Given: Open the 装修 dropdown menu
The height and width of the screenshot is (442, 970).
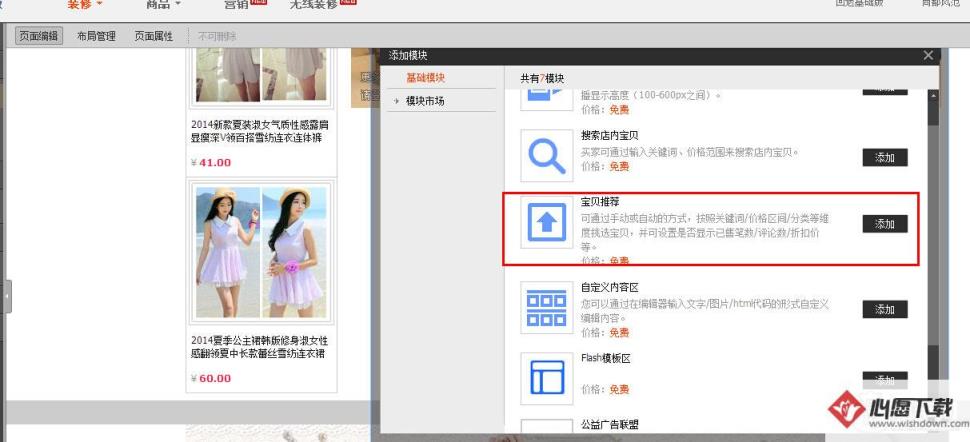Looking at the screenshot, I should coord(85,4).
